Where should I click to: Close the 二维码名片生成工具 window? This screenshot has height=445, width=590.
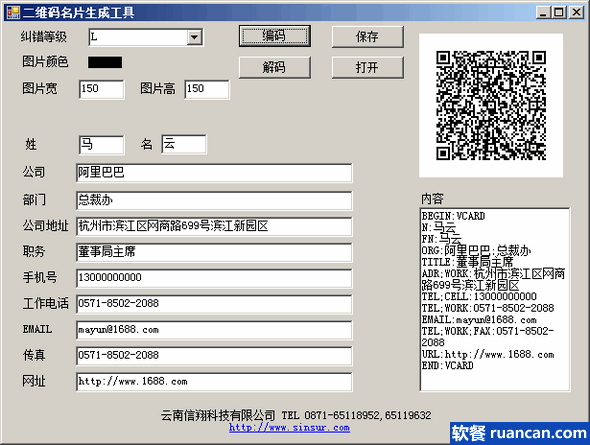[x=576, y=12]
